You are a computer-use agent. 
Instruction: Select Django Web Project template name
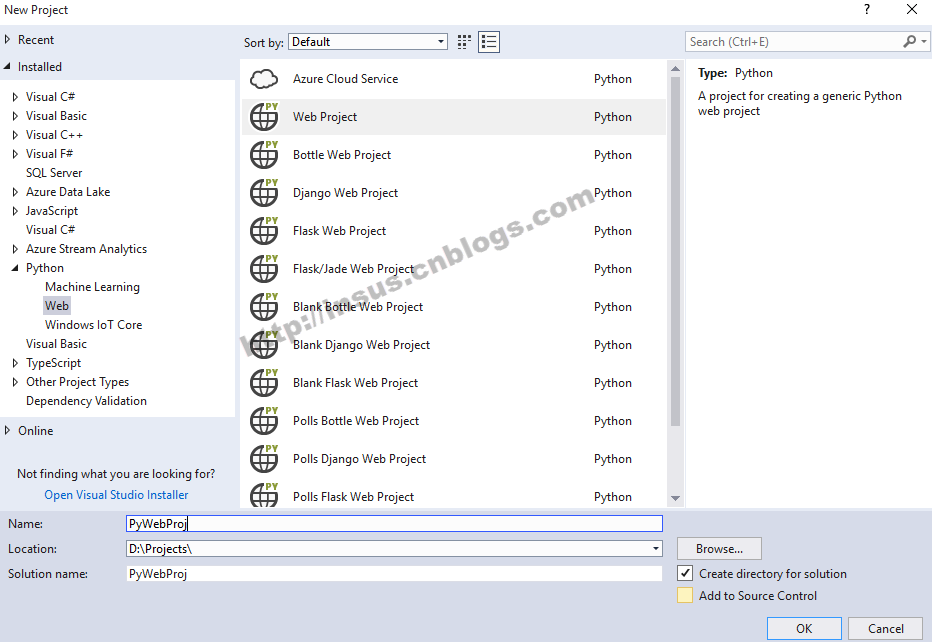345,193
